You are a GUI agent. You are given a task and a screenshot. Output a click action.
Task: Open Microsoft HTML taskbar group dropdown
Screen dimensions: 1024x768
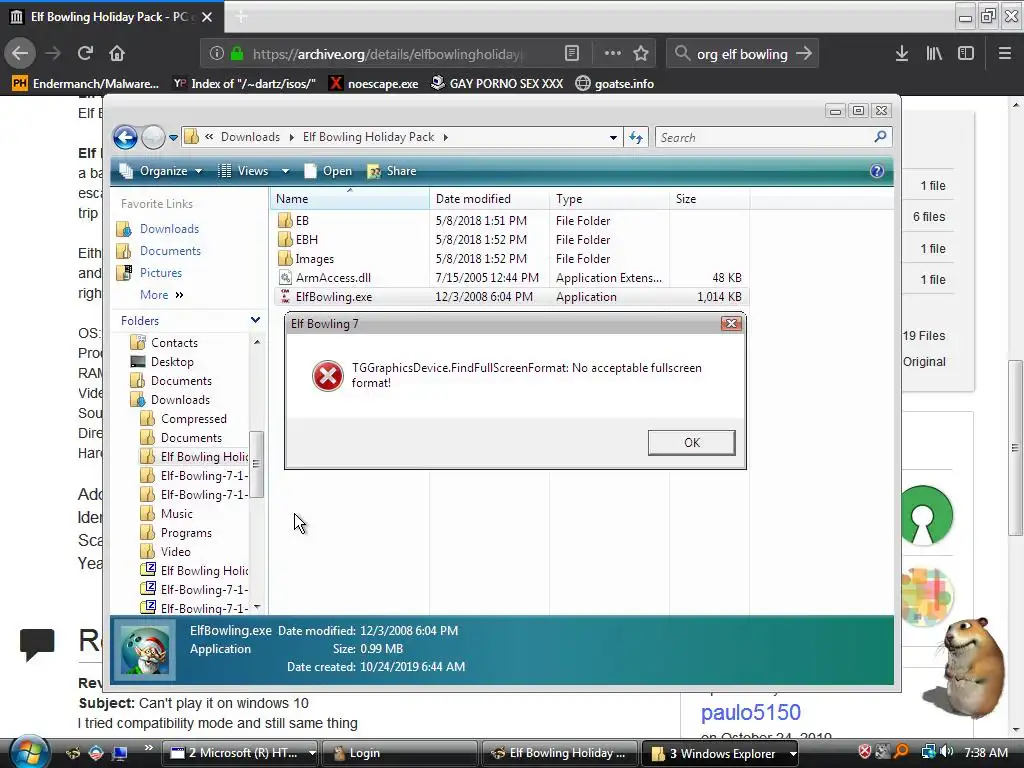pyautogui.click(x=312, y=753)
